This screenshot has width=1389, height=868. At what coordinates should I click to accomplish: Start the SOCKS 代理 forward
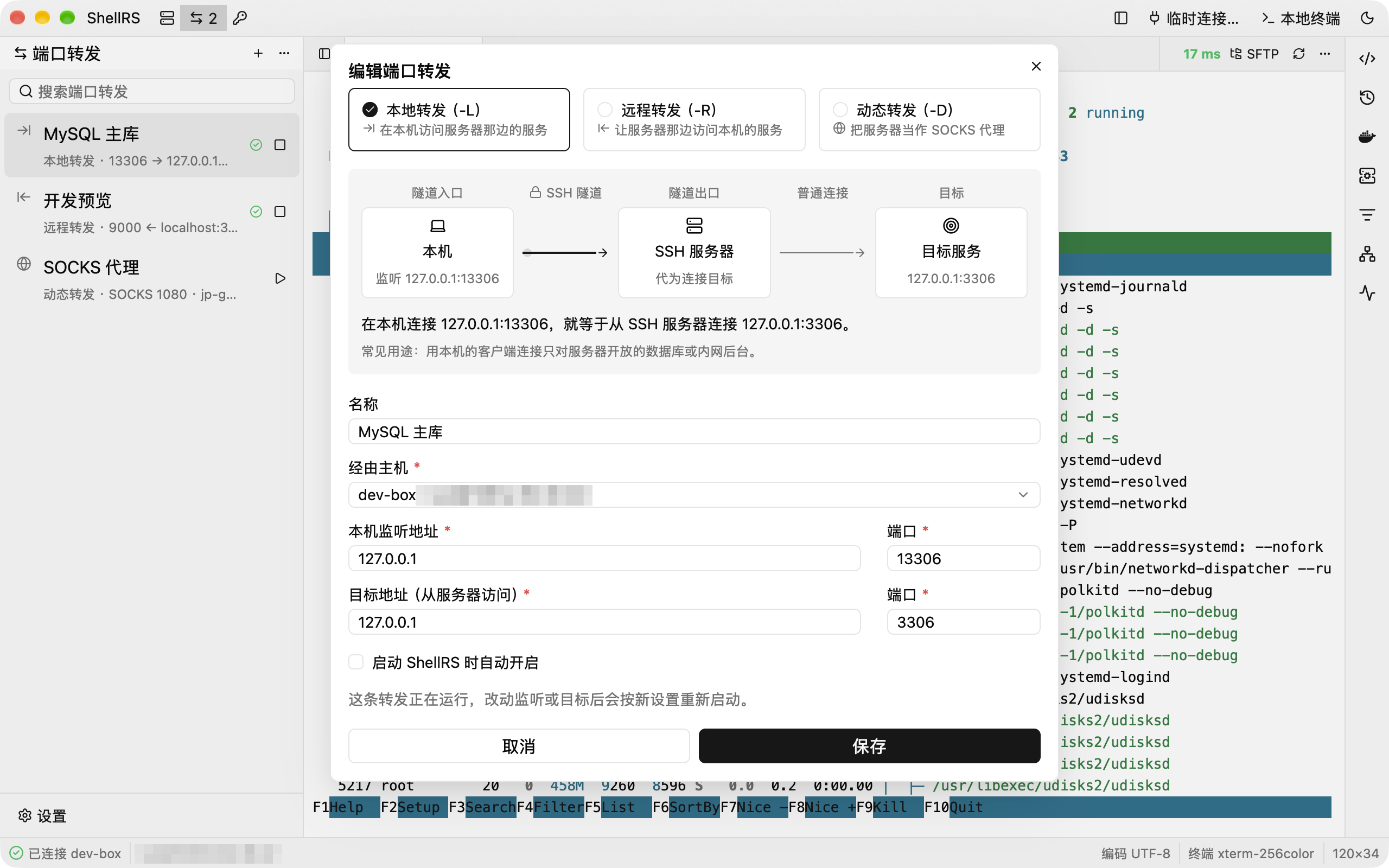point(280,278)
